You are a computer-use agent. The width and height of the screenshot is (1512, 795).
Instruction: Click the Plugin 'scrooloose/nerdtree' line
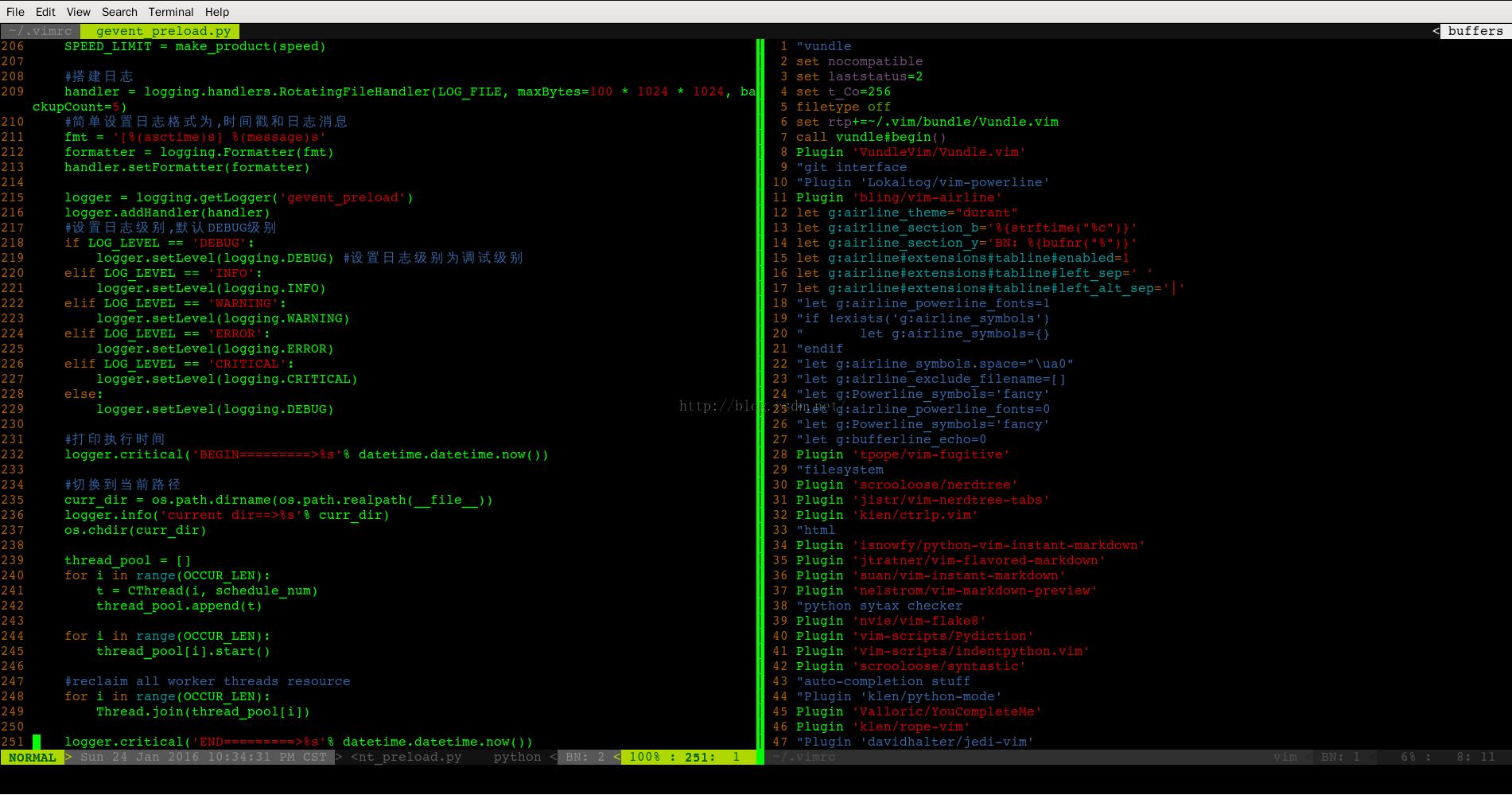click(907, 485)
